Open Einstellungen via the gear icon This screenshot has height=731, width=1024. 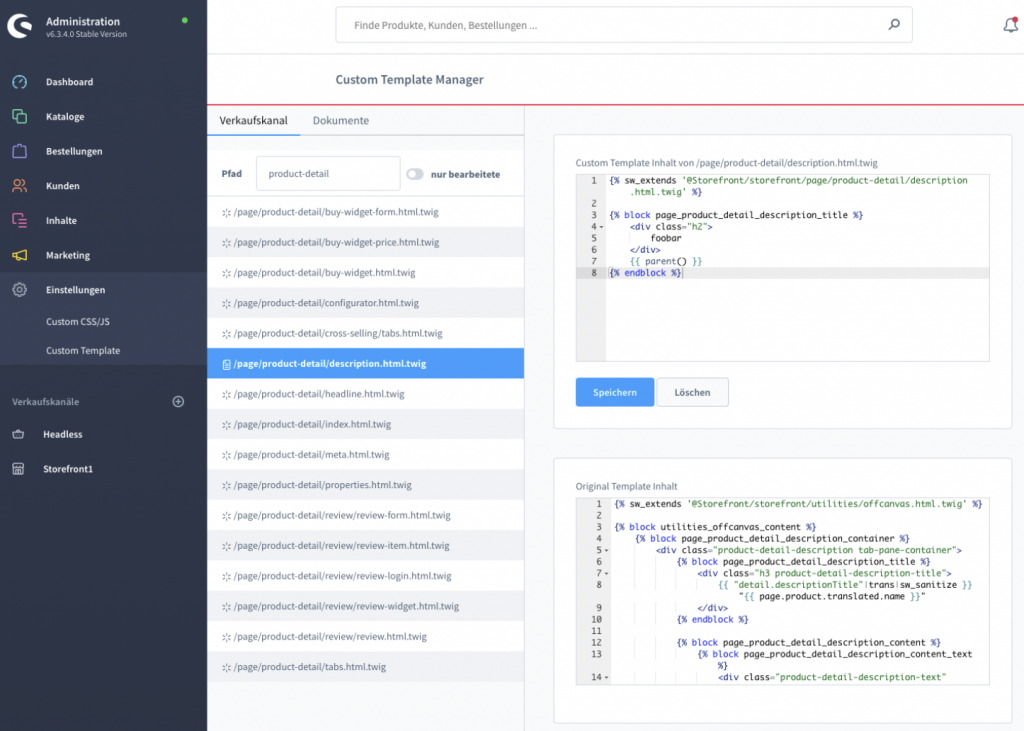(x=22, y=288)
